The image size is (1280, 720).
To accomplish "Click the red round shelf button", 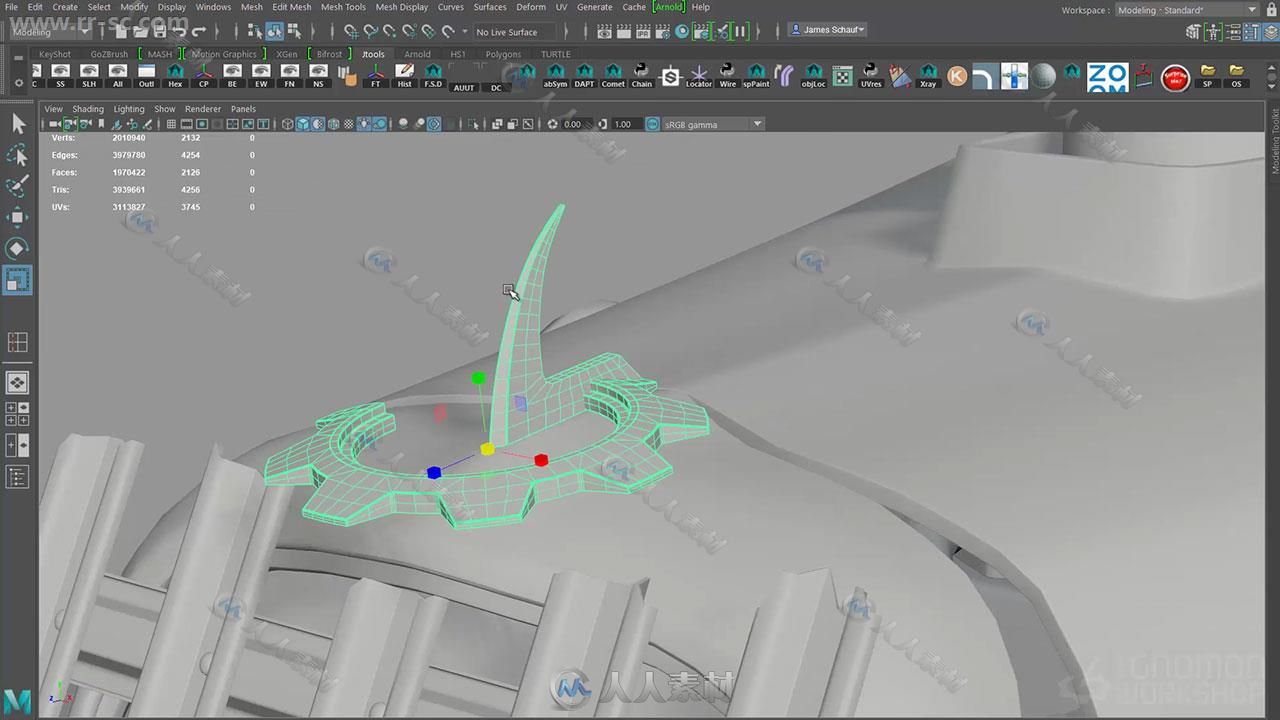I will [1175, 77].
